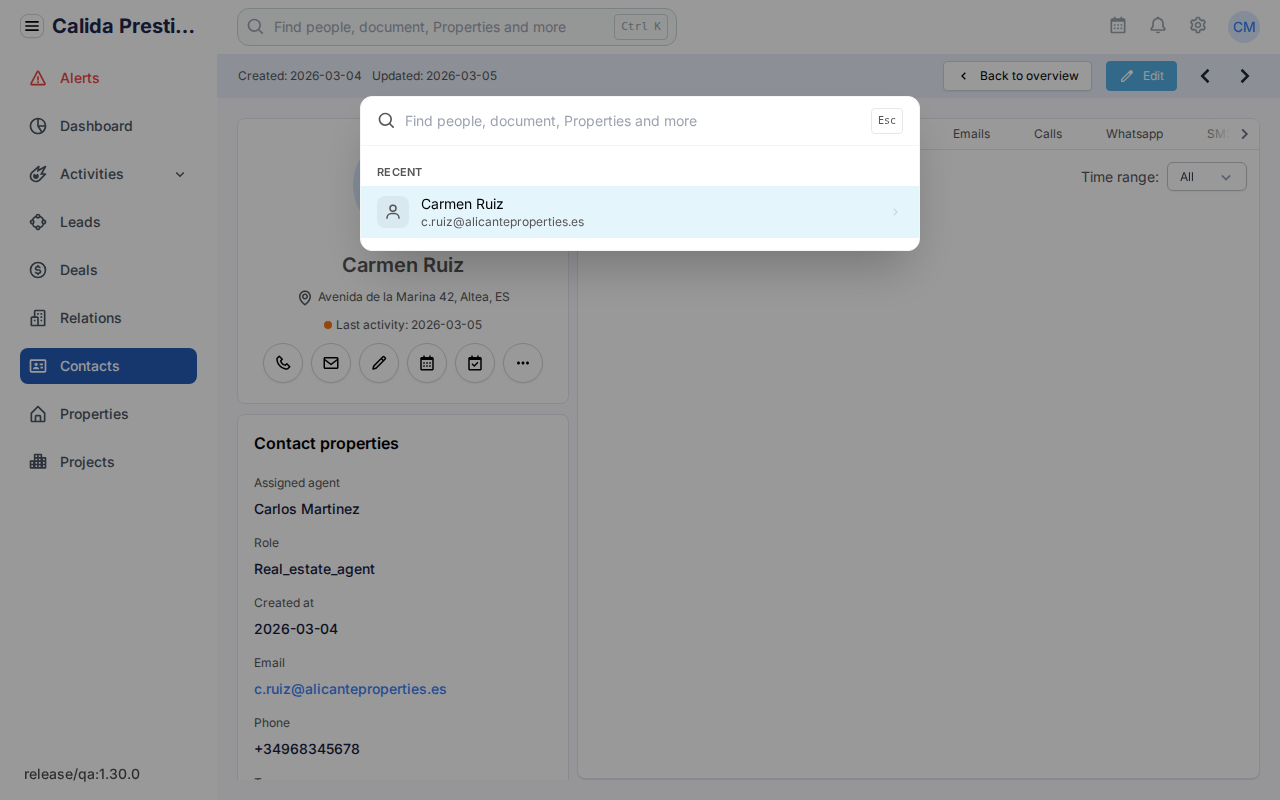Open the Time range dropdown
The height and width of the screenshot is (800, 1280).
1207,177
